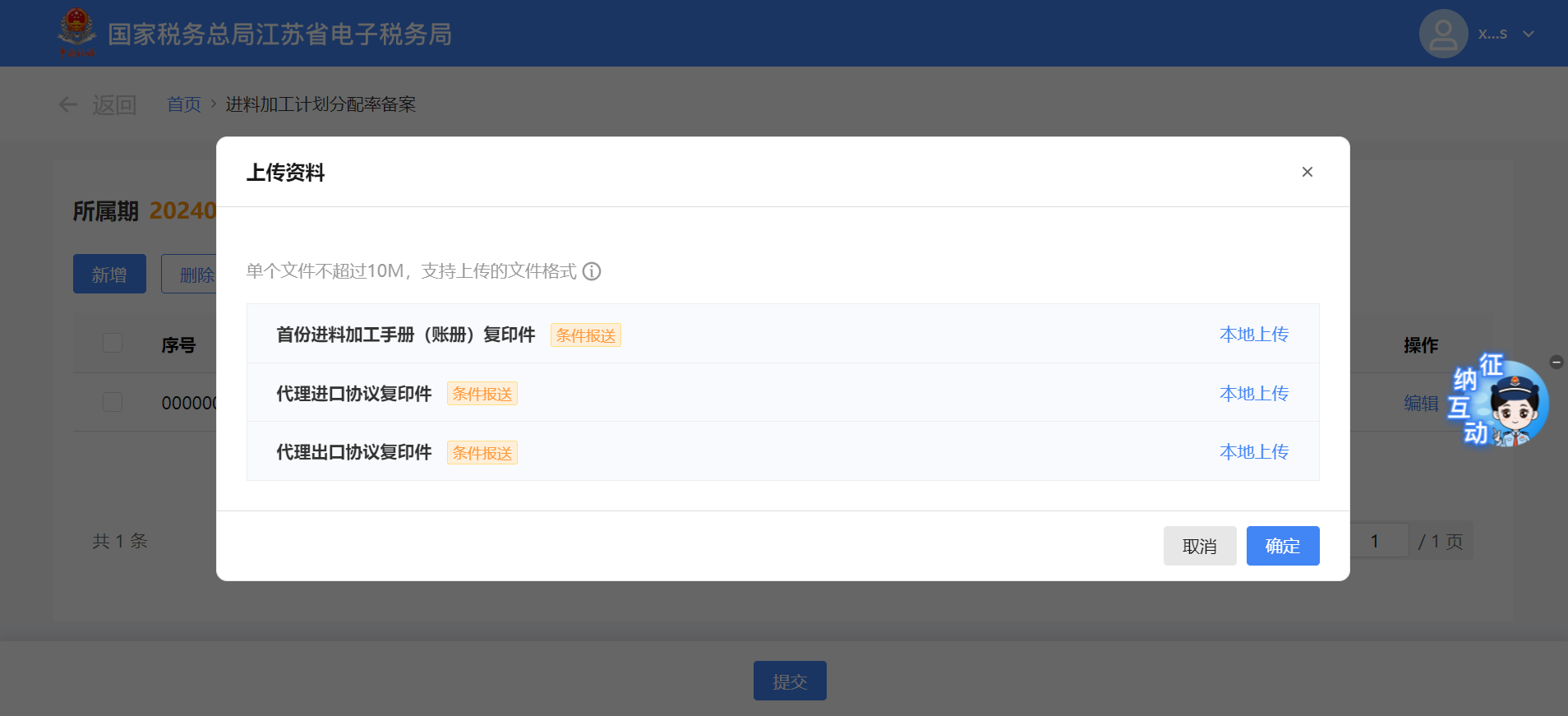Close the 上传资料 dialog with X icon
The height and width of the screenshot is (716, 1568).
(1307, 172)
